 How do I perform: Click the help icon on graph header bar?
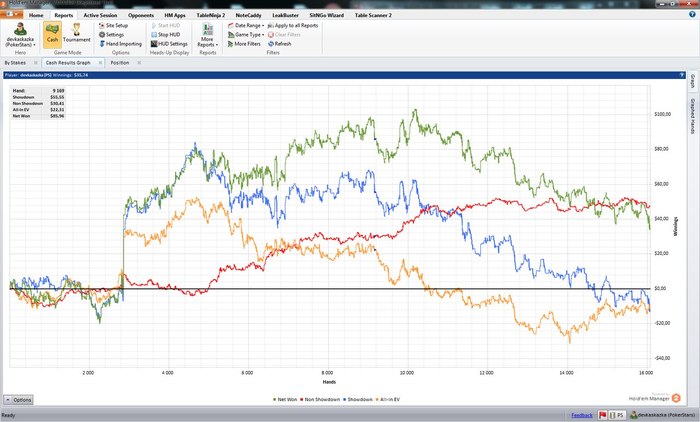(x=682, y=75)
